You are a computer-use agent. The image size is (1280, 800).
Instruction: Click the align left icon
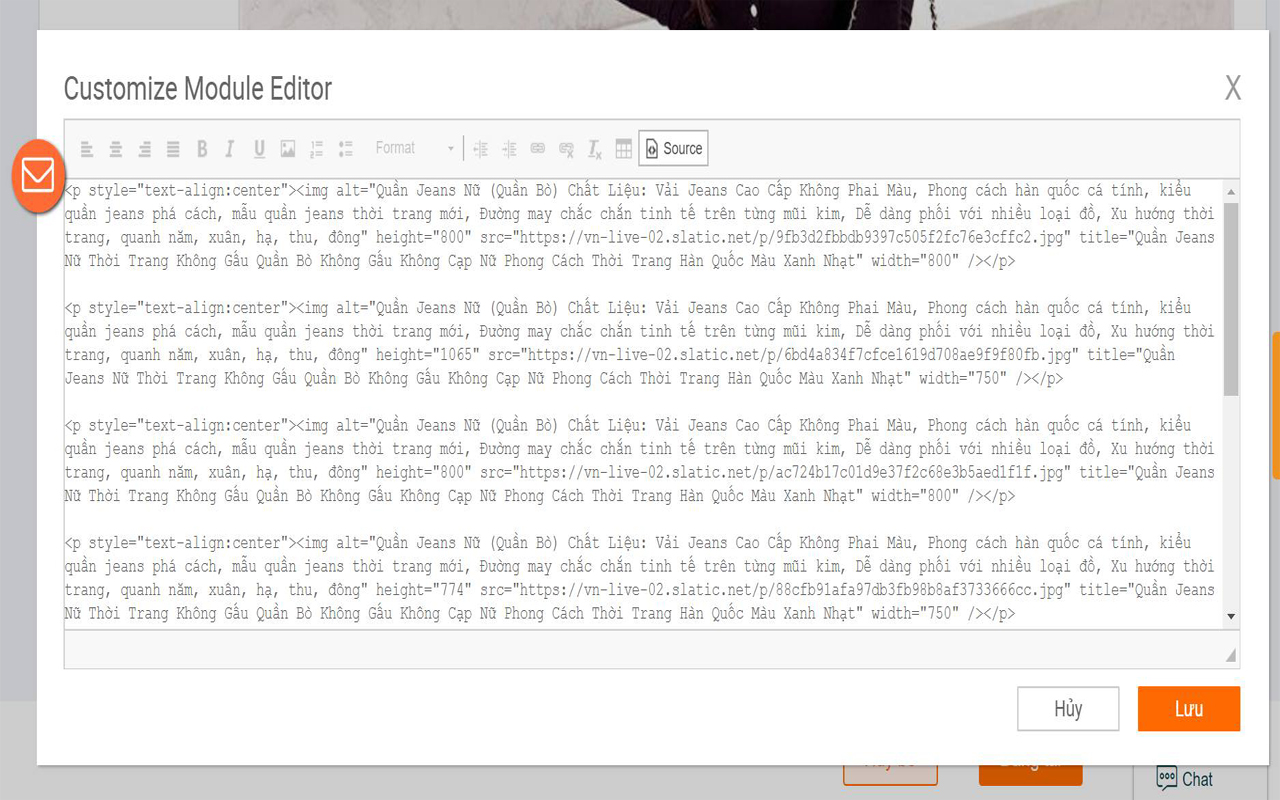point(87,149)
